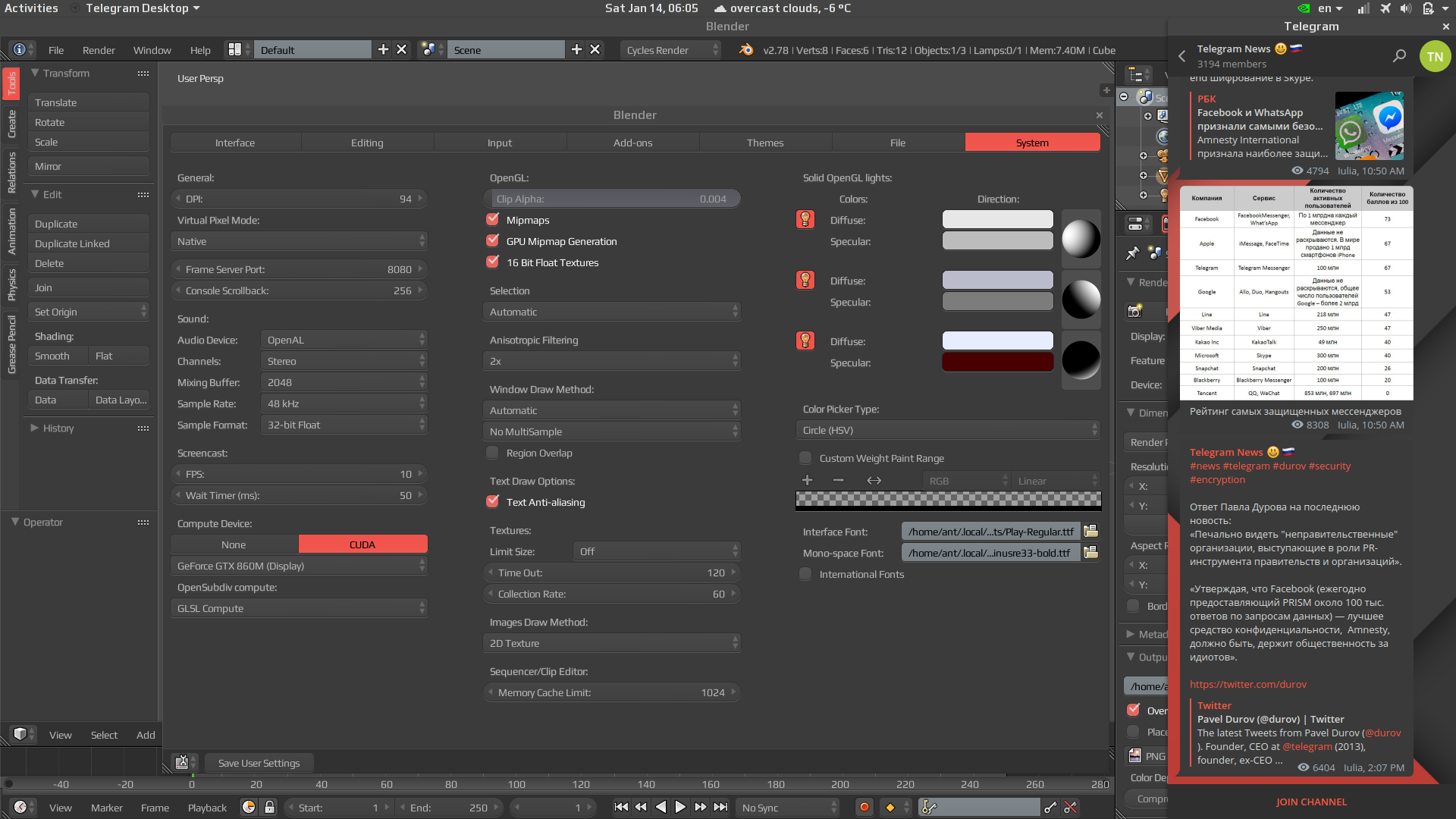Enable International Fonts checkbox
The width and height of the screenshot is (1456, 819).
tap(805, 574)
